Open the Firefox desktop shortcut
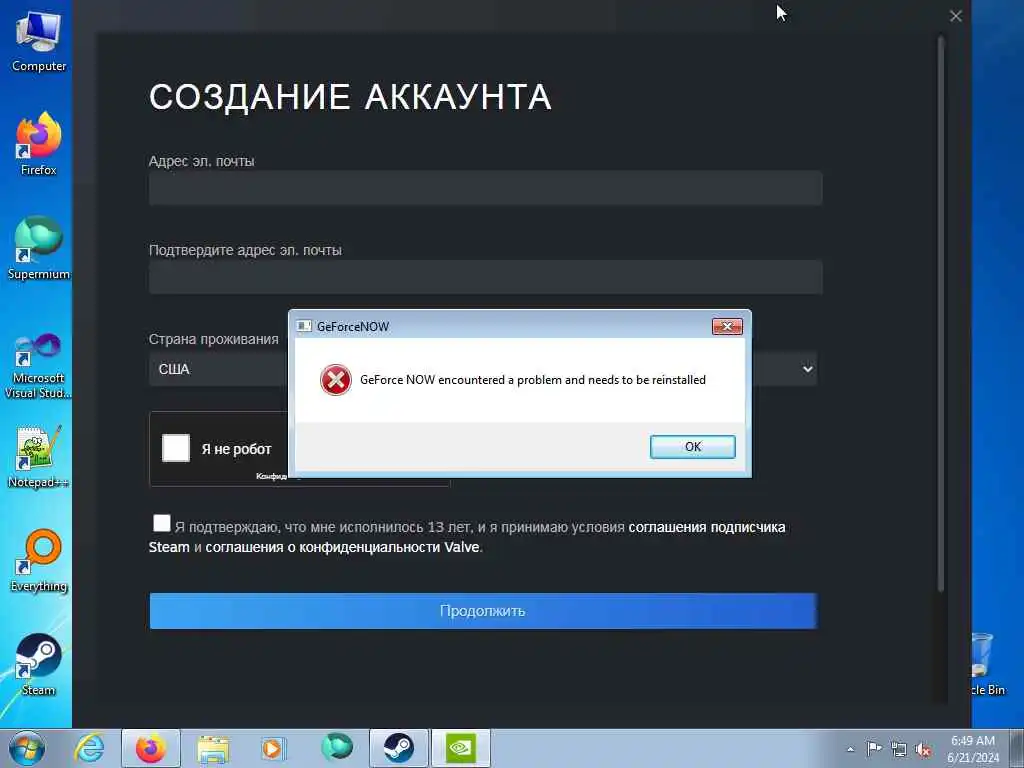The image size is (1024, 768). tap(39, 144)
